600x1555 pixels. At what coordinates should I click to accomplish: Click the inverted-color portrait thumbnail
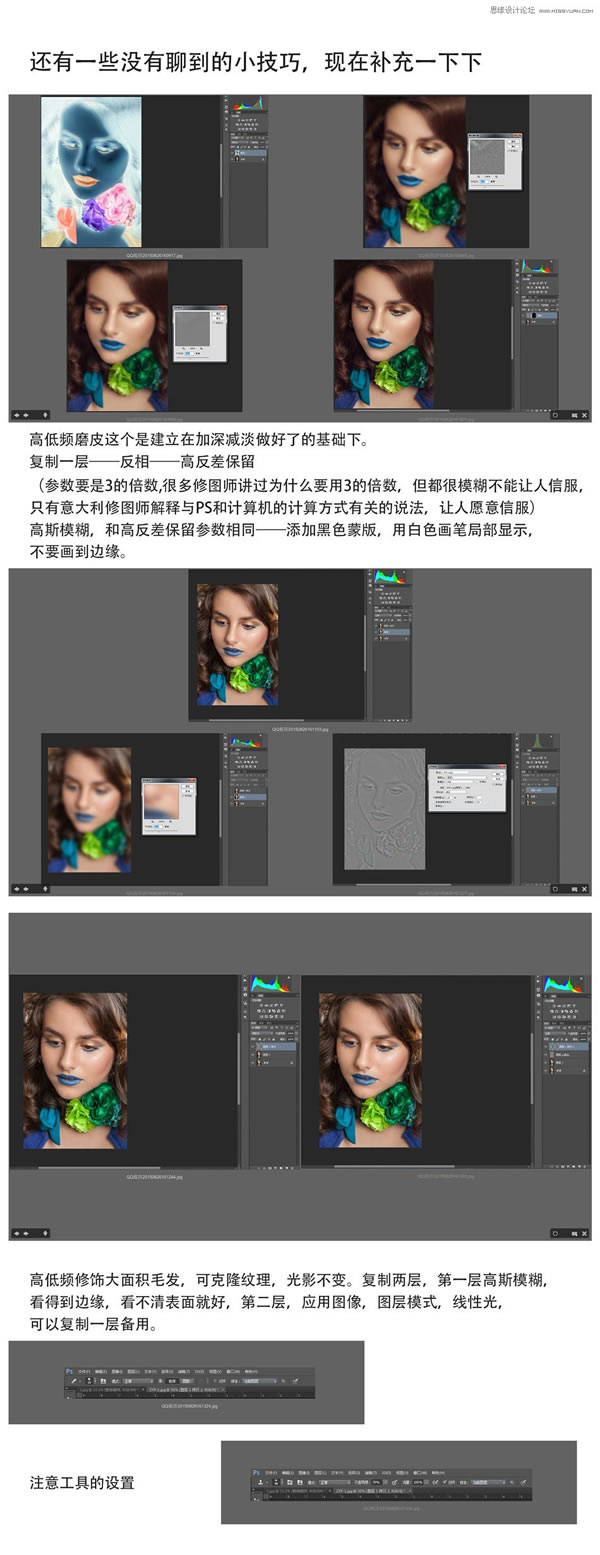coord(91,171)
